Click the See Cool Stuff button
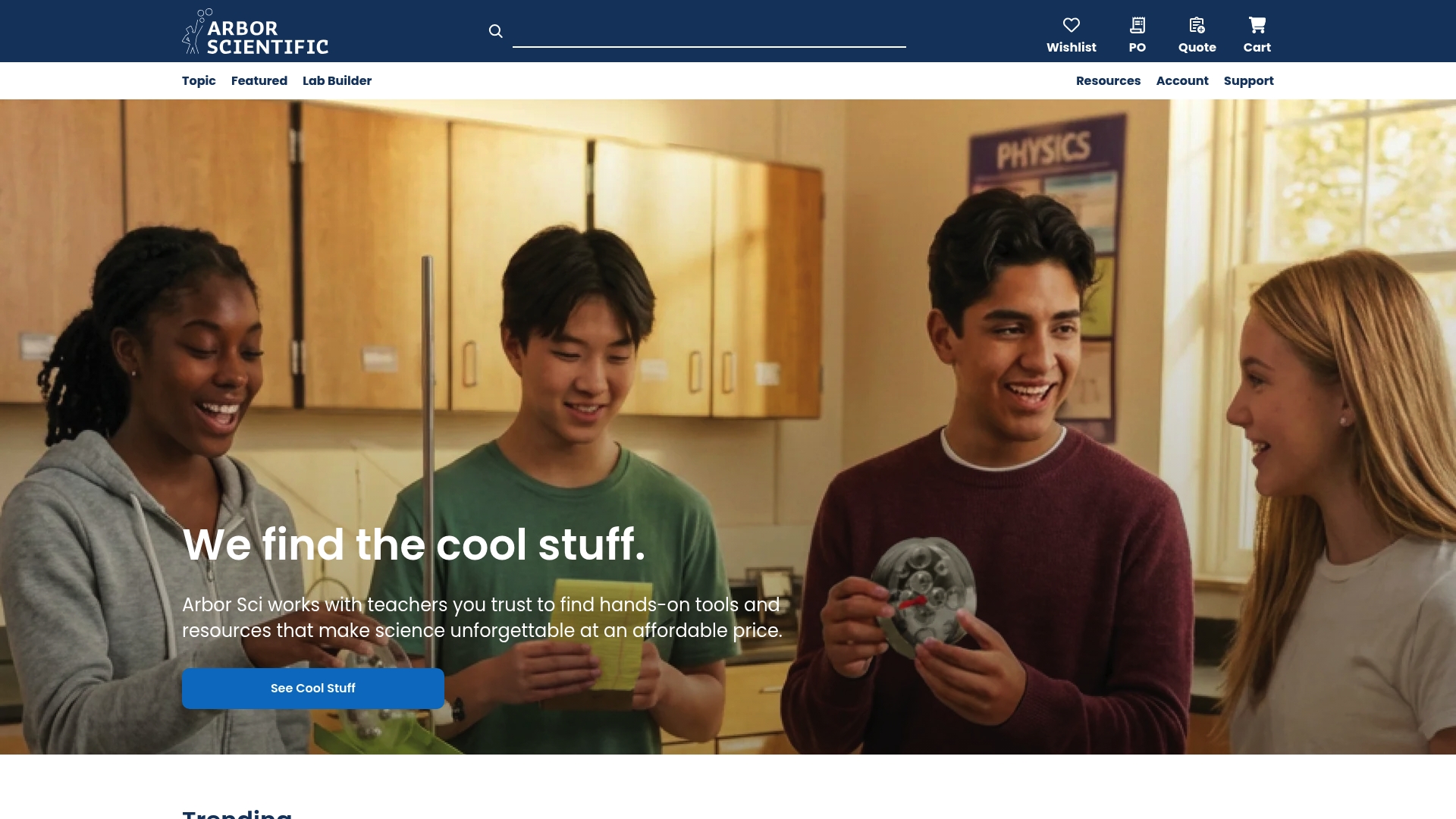 (x=313, y=689)
